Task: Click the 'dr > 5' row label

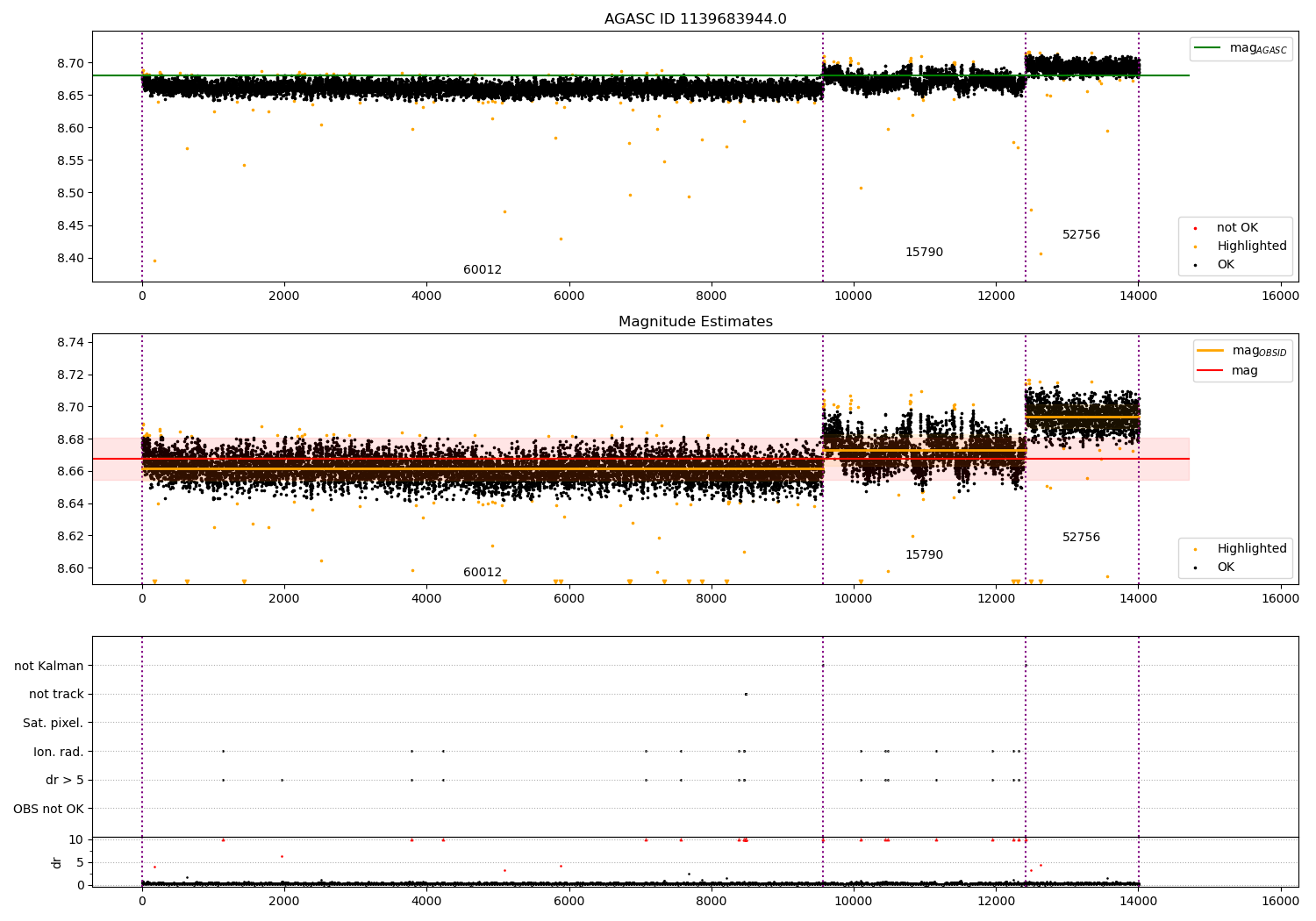Action: coord(65,781)
